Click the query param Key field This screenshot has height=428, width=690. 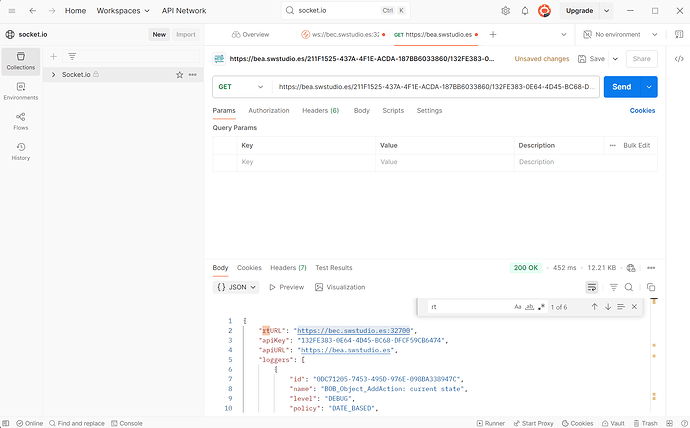306,162
